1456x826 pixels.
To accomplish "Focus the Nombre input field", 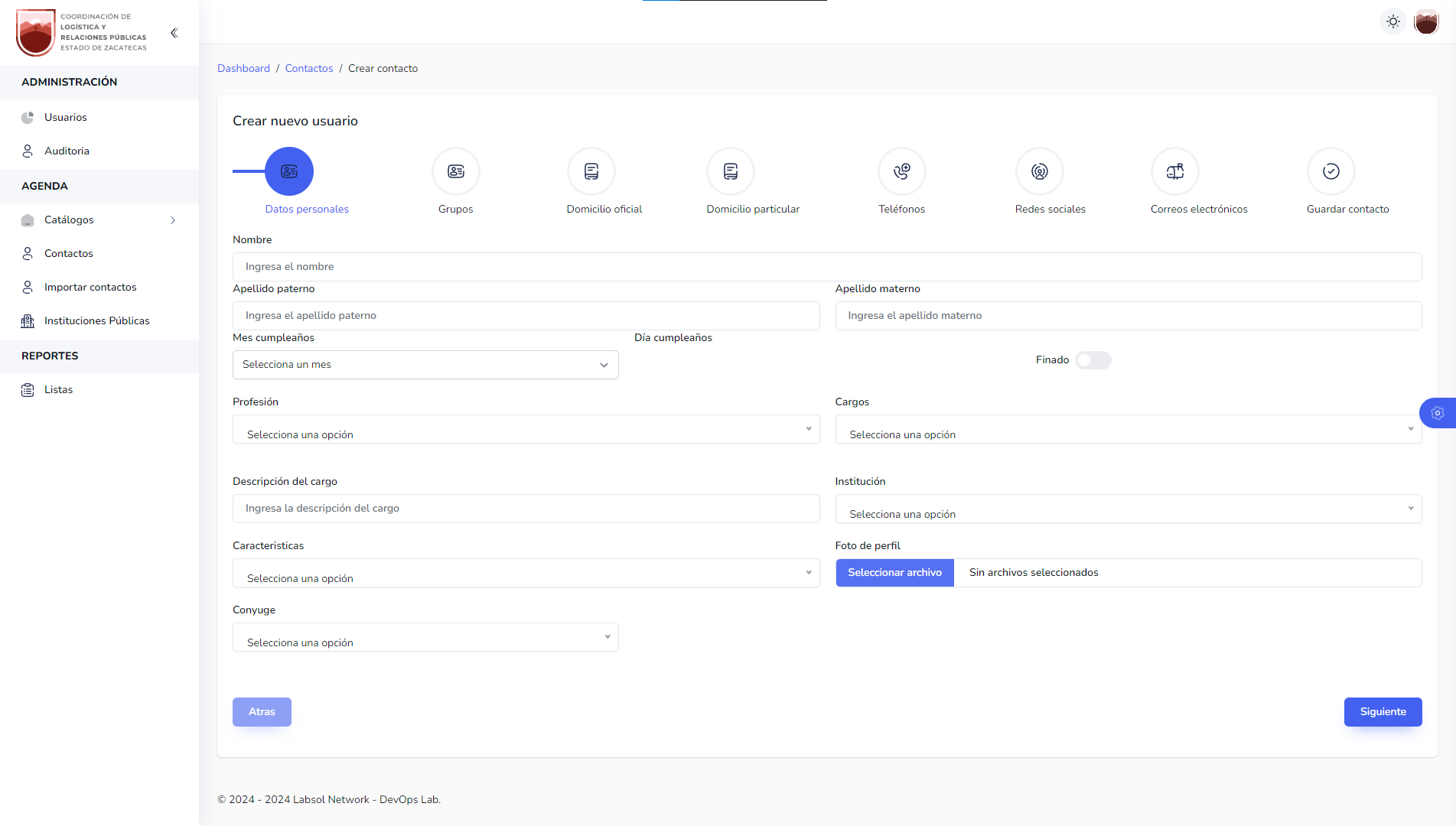I will point(826,267).
